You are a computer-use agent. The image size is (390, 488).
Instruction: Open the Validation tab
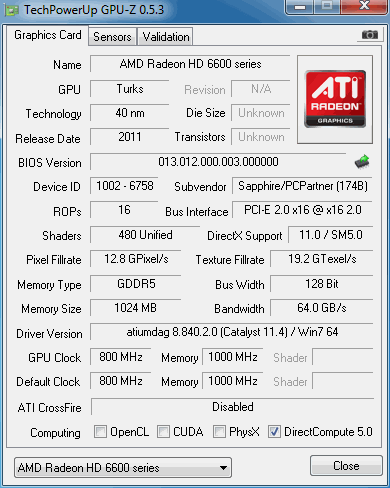coord(166,37)
